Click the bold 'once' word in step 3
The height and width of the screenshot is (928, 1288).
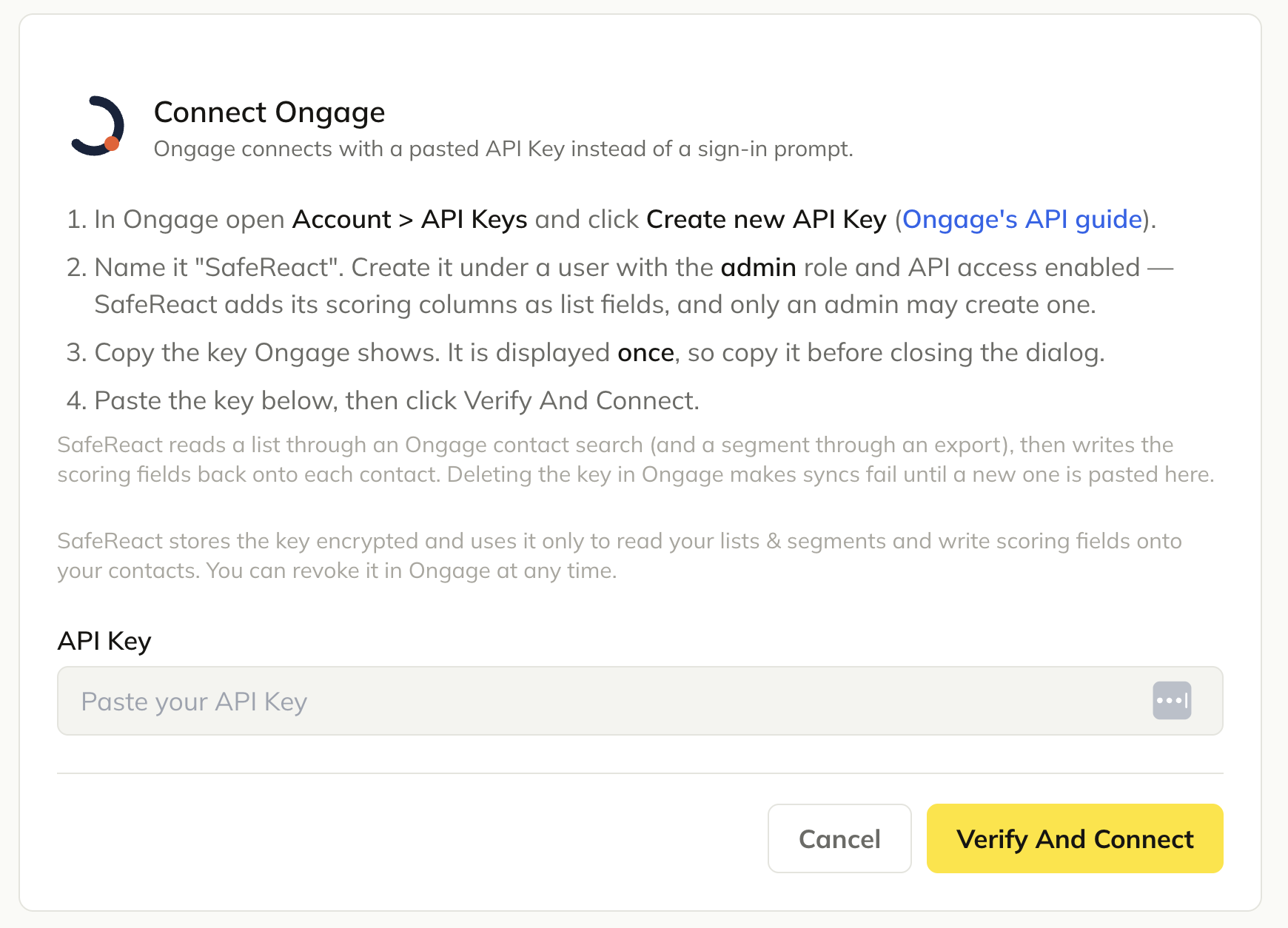point(645,353)
